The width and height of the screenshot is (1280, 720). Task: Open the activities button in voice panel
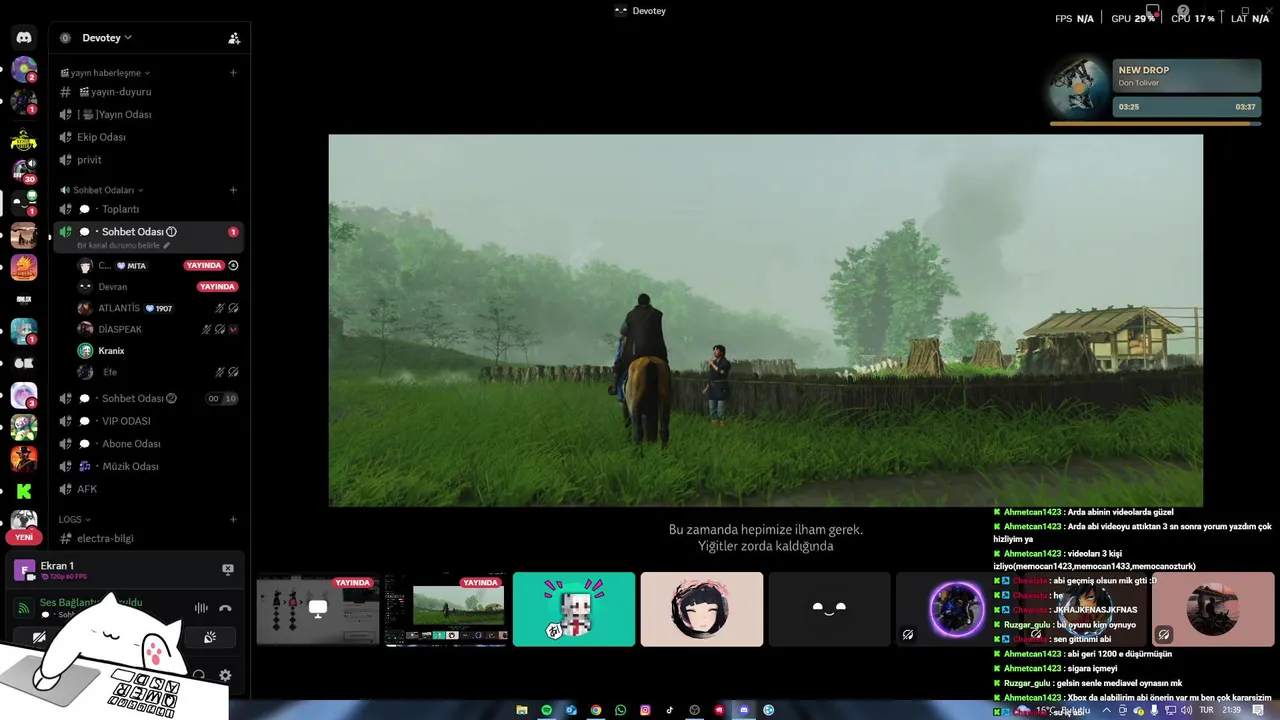(210, 637)
